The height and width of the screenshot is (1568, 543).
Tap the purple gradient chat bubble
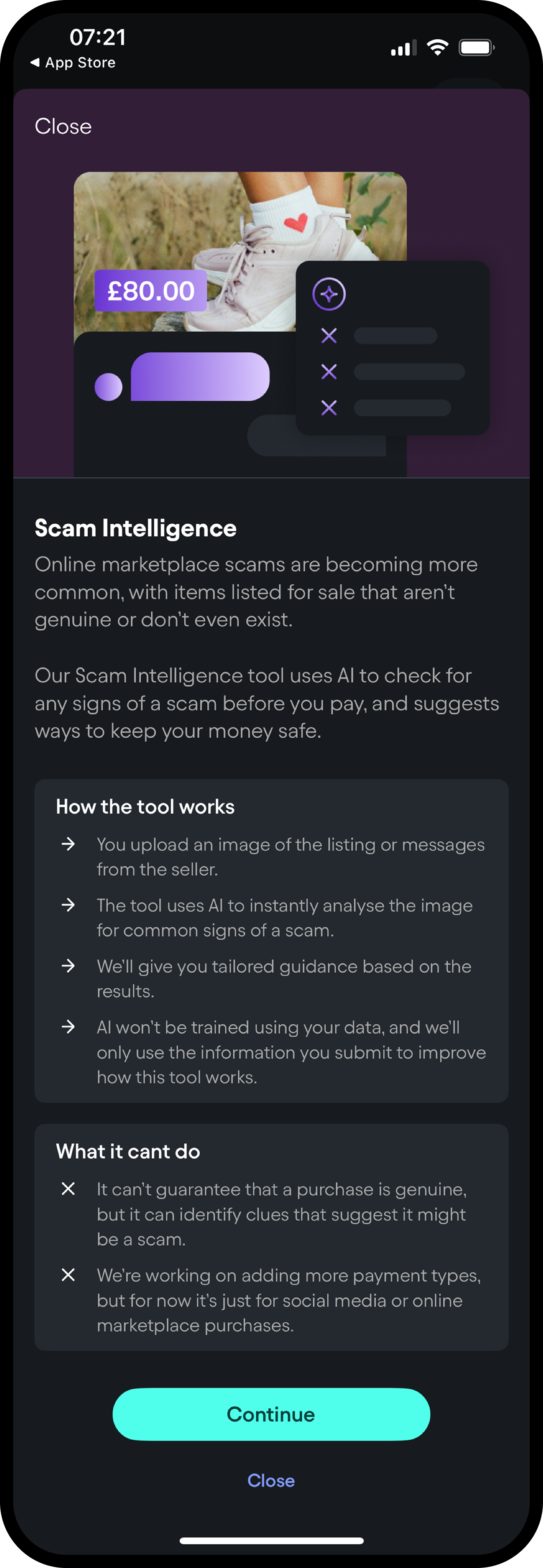click(200, 377)
